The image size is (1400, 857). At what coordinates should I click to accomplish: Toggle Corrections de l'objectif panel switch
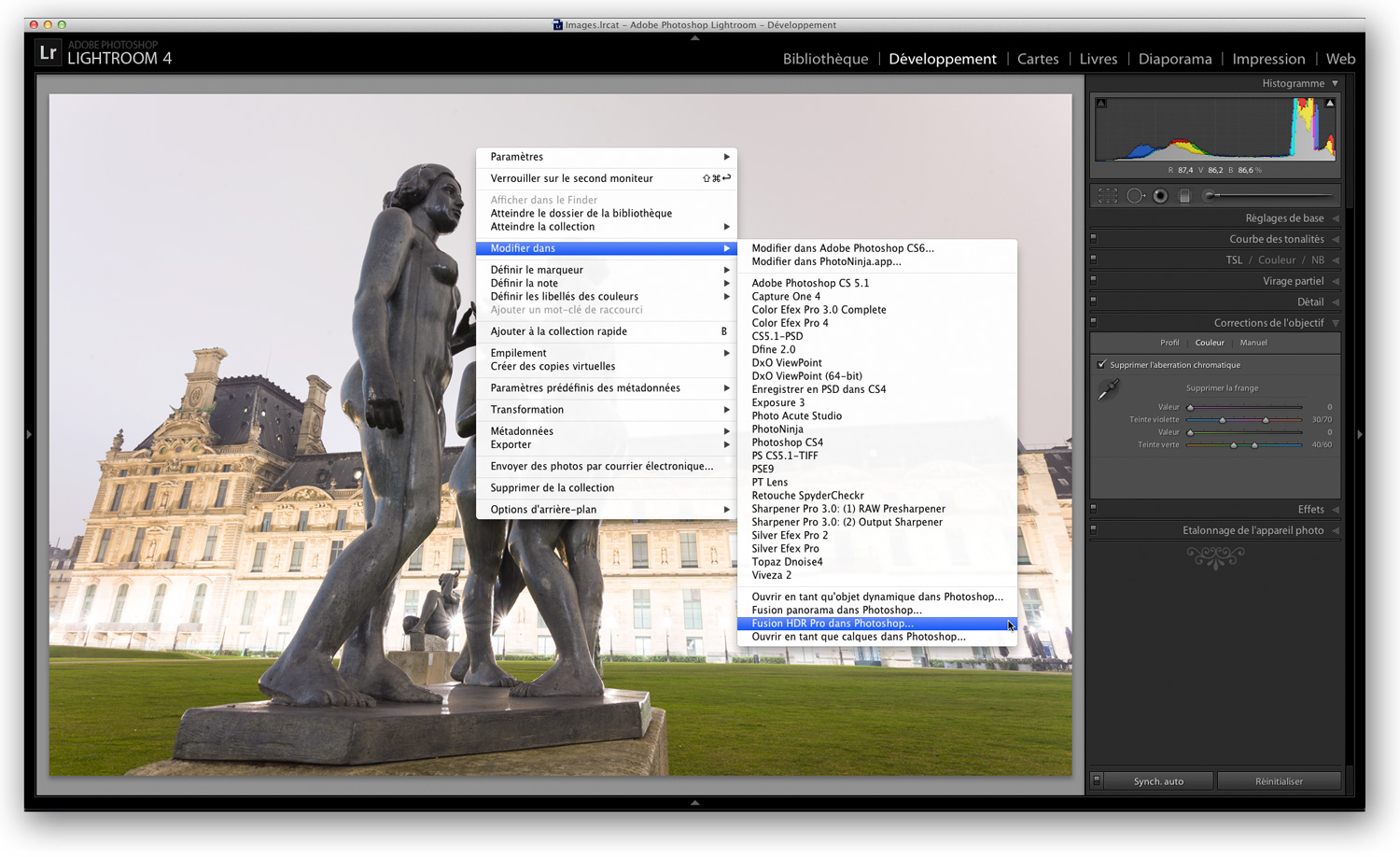(x=1094, y=322)
